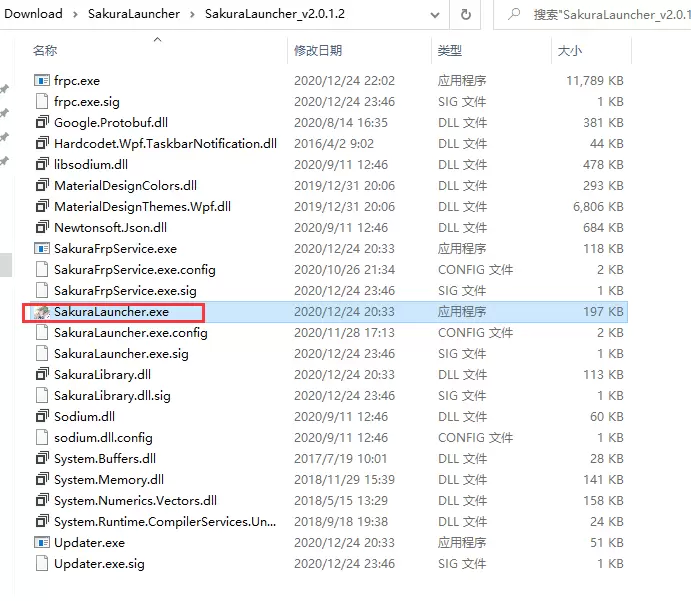691x601 pixels.
Task: Click the 11,789 KB size value
Action: point(595,81)
